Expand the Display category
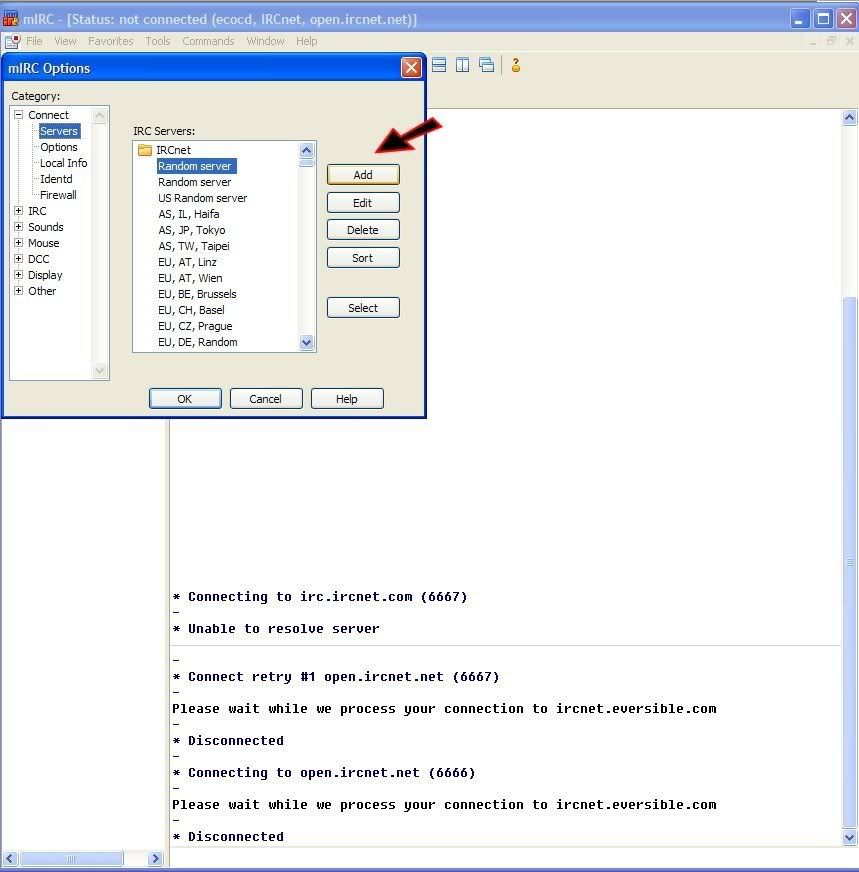The width and height of the screenshot is (859, 872). pyautogui.click(x=18, y=275)
